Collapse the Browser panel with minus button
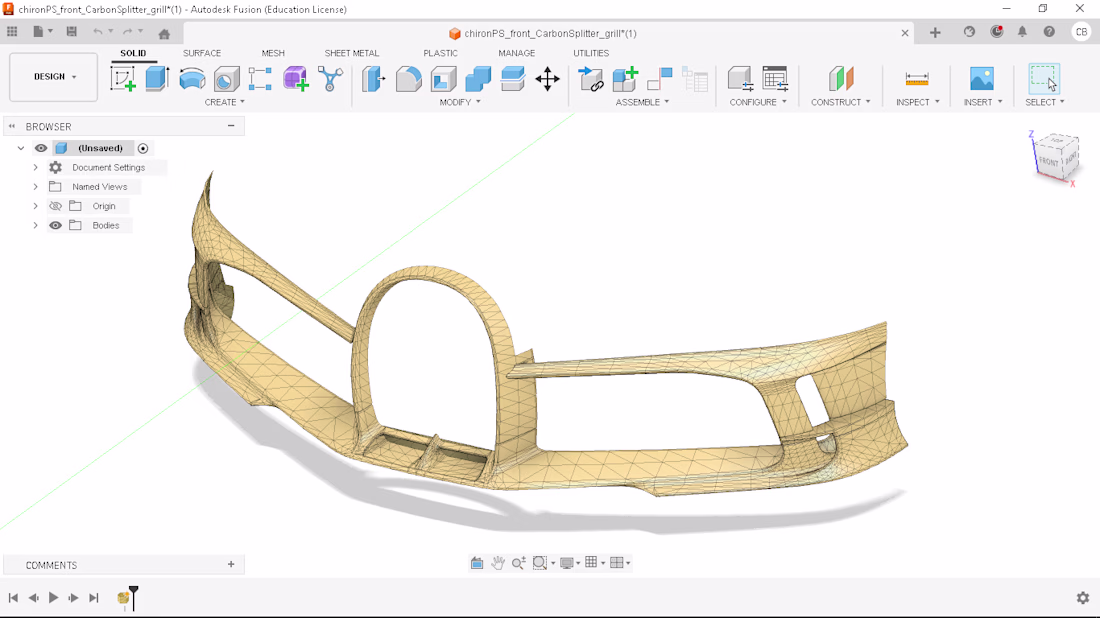This screenshot has width=1100, height=618. [x=231, y=126]
